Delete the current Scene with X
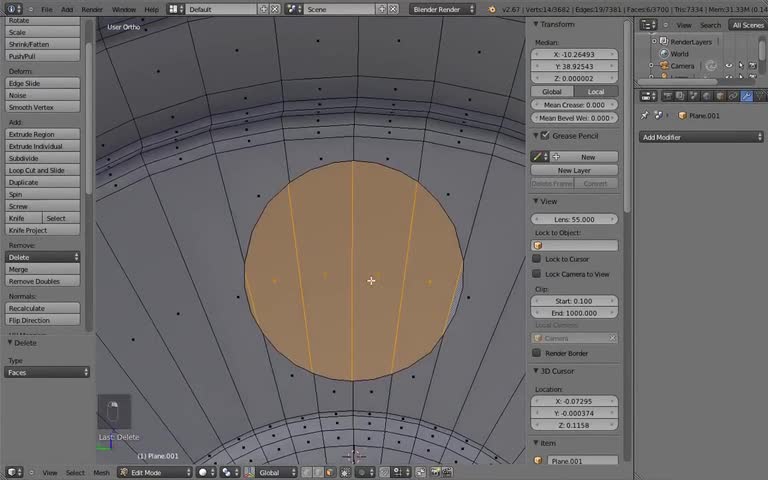 pyautogui.click(x=393, y=9)
